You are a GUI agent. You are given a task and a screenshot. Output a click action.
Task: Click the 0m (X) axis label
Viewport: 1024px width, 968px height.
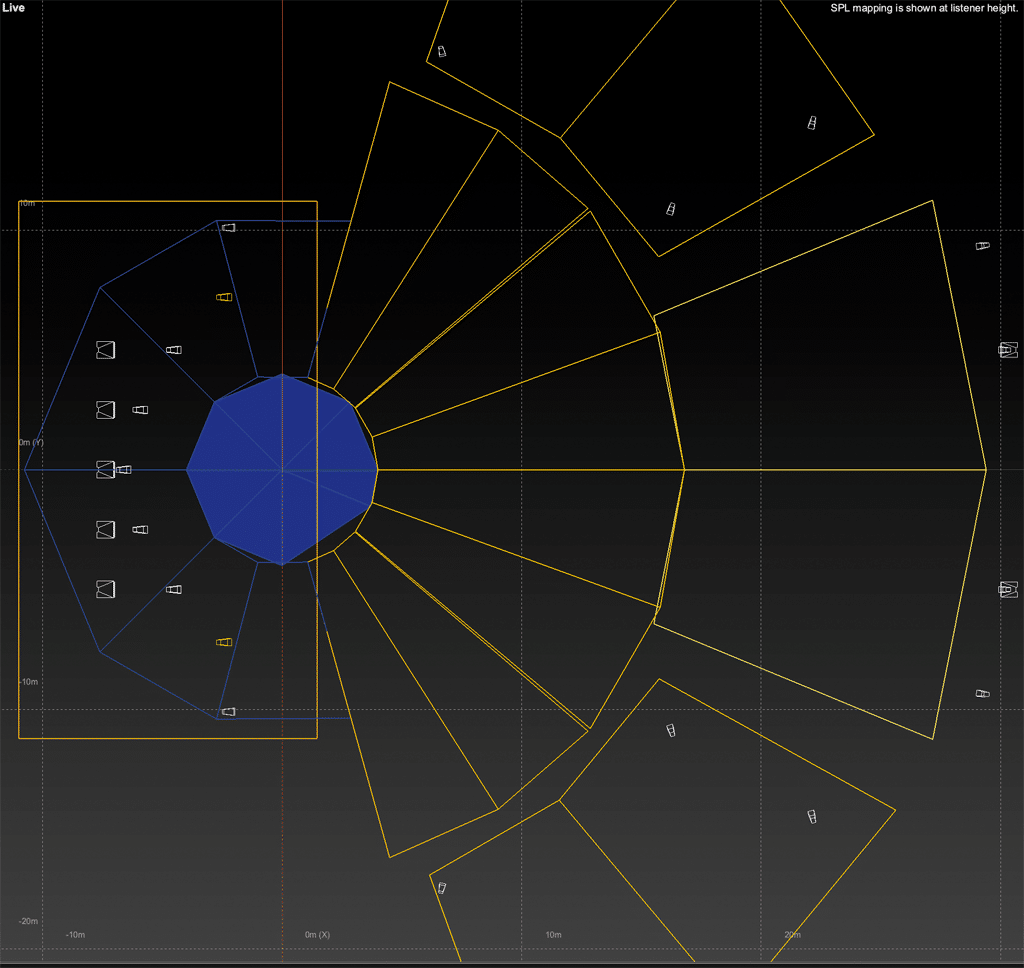point(317,934)
